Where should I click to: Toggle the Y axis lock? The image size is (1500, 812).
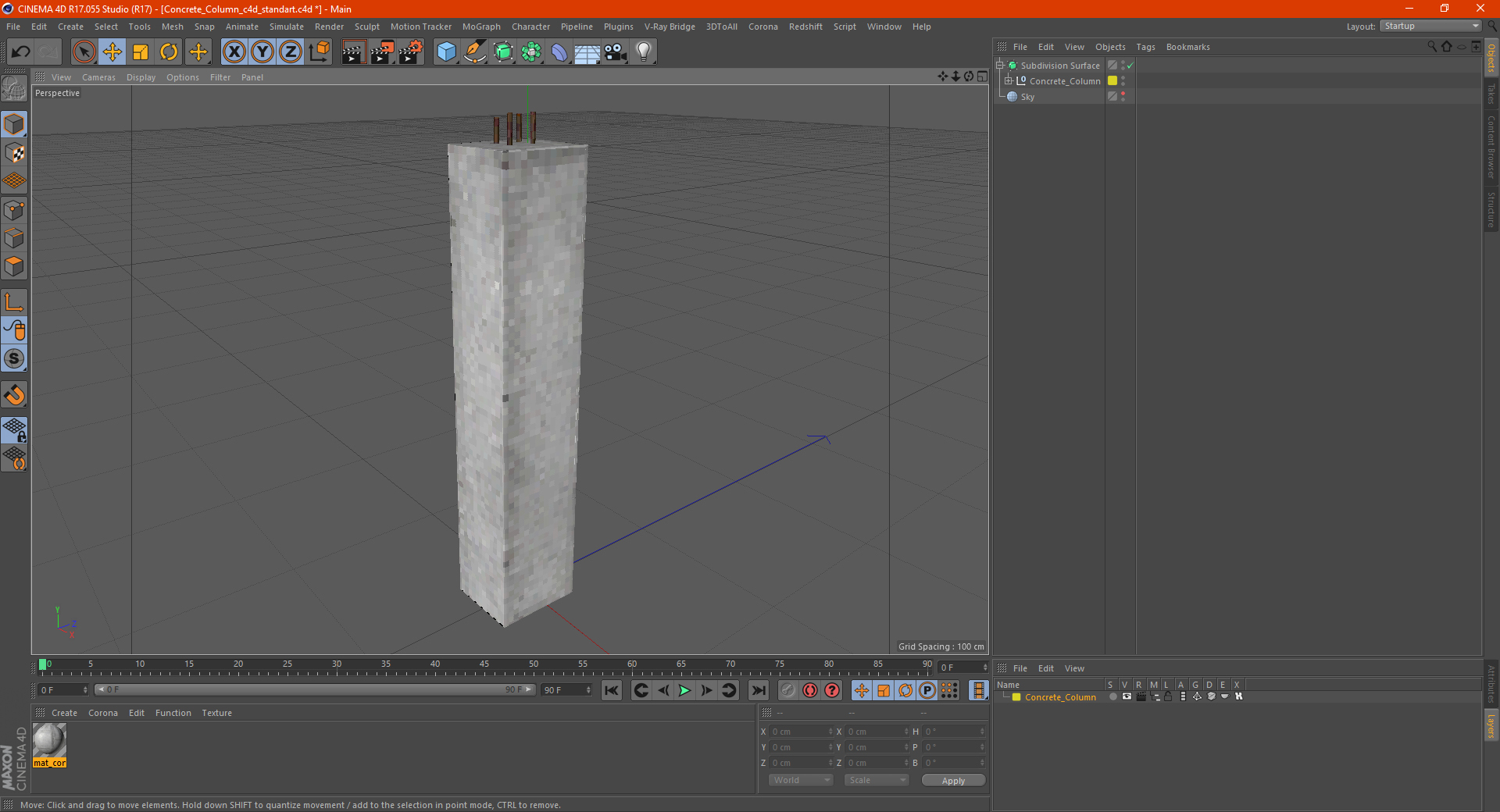262,52
